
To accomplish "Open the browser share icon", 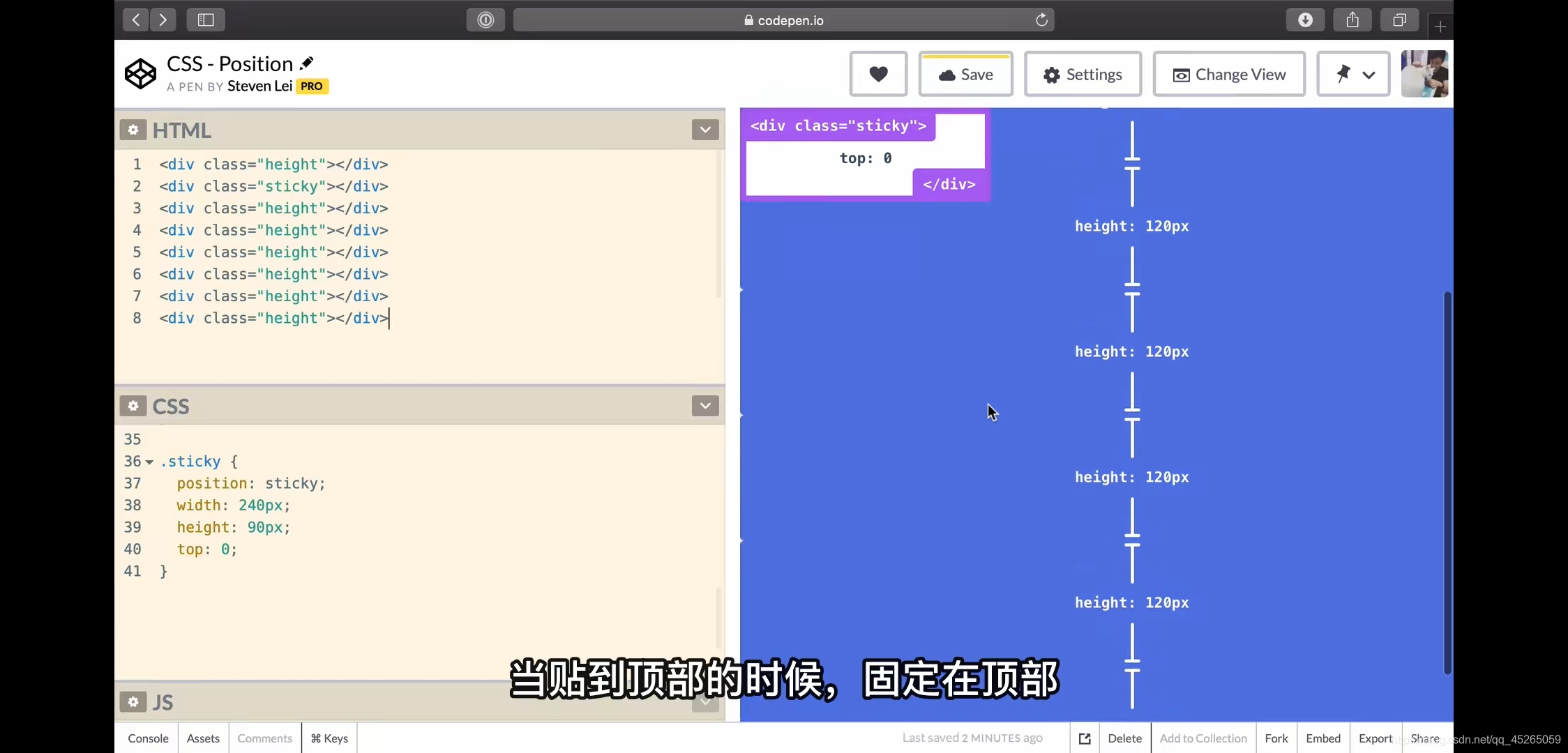I will click(x=1352, y=20).
